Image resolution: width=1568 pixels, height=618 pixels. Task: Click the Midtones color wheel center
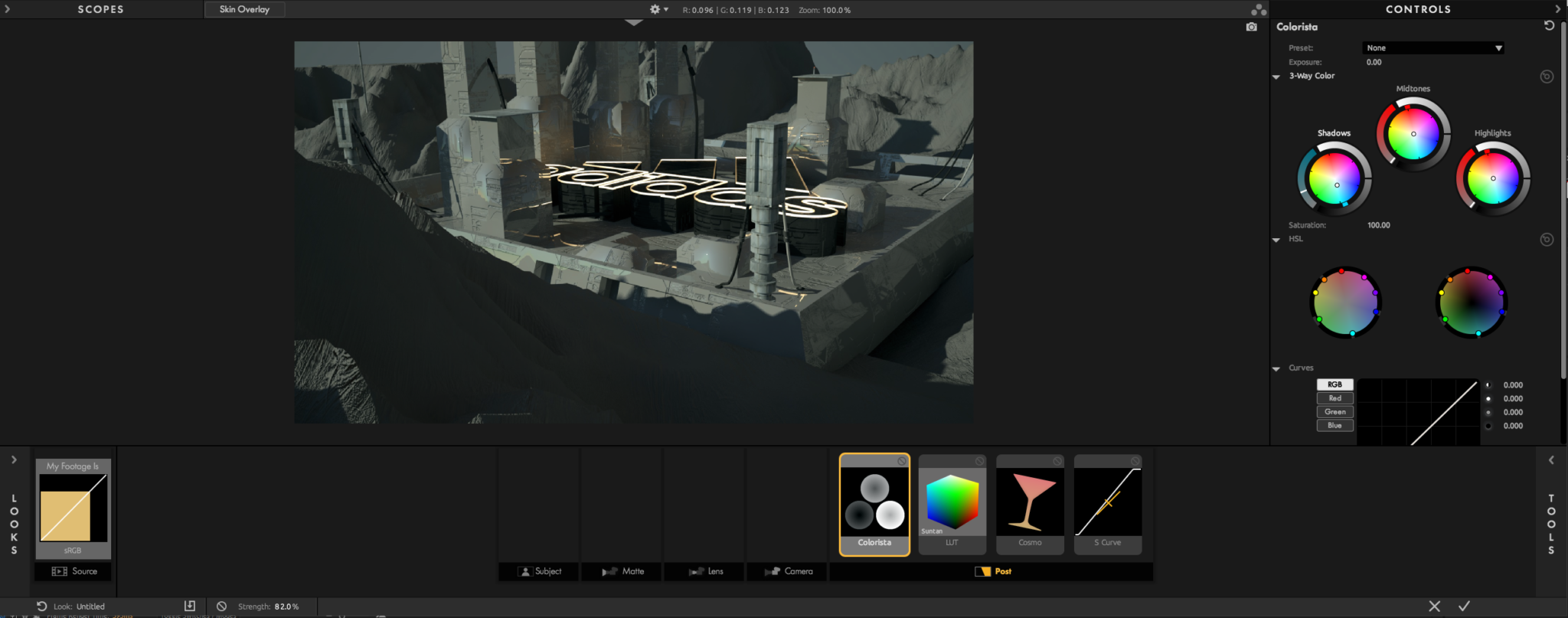click(1413, 134)
